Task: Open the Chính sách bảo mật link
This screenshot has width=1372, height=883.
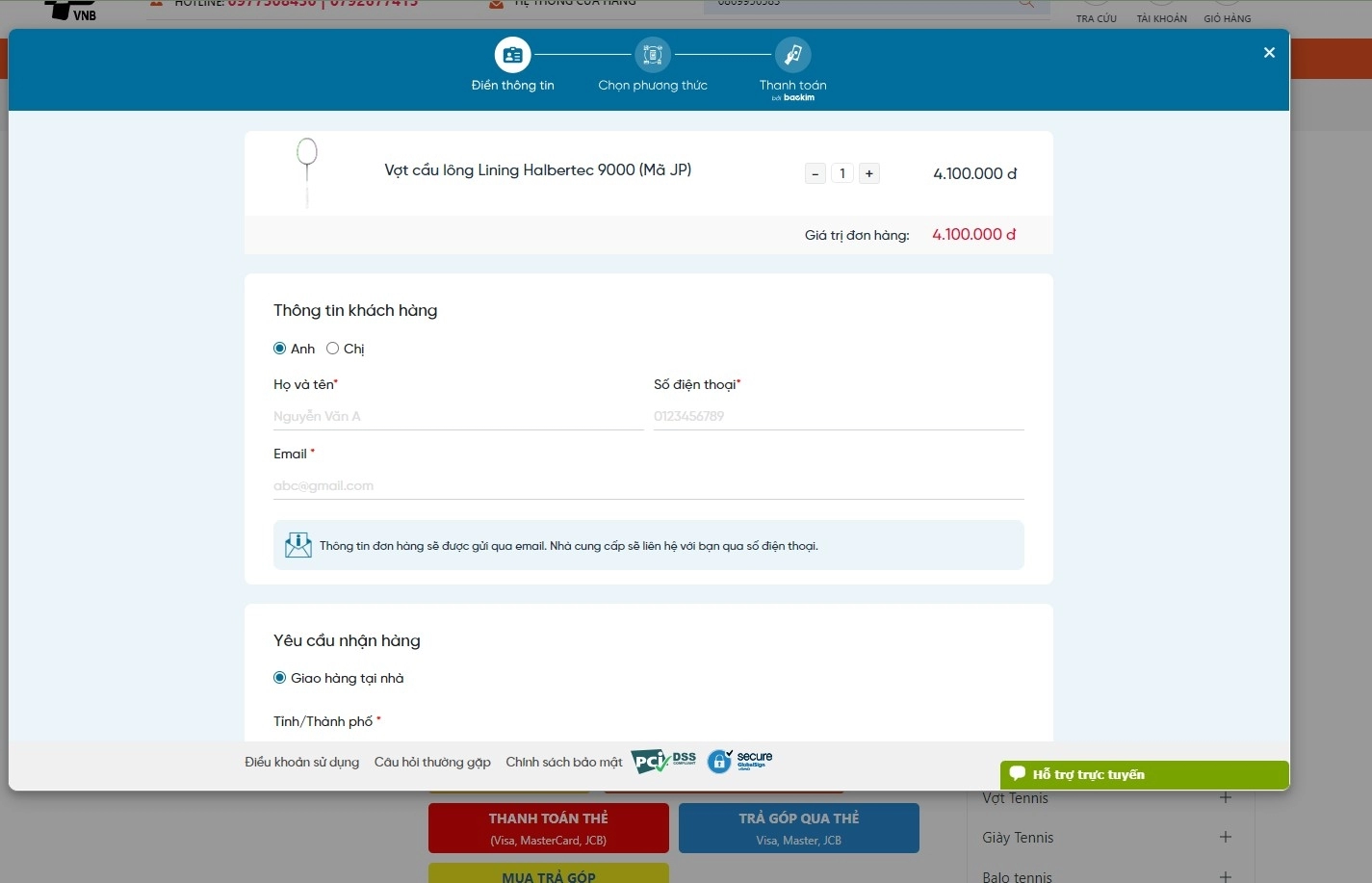Action: (x=564, y=762)
